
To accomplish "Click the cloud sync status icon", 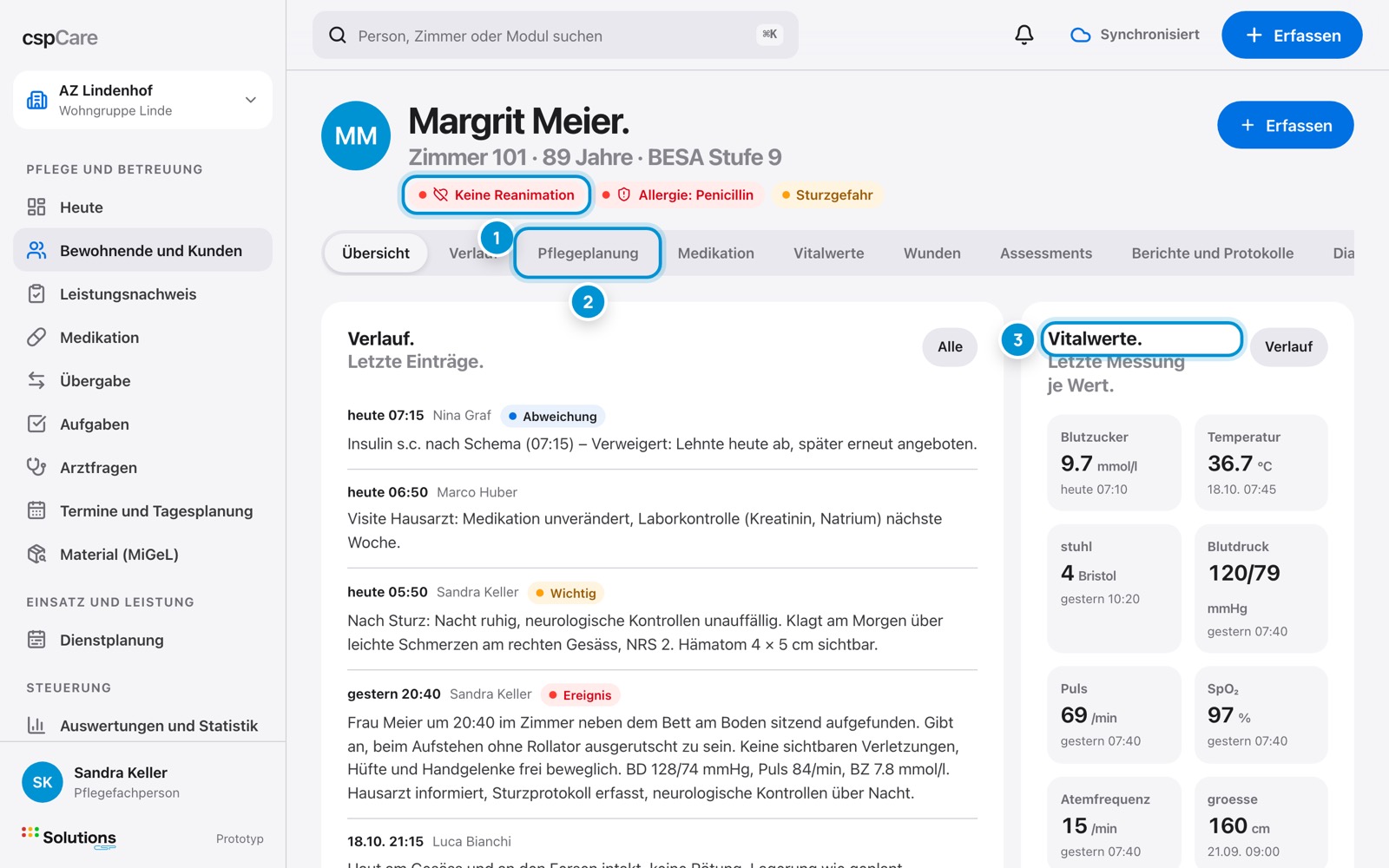I will click(1080, 35).
